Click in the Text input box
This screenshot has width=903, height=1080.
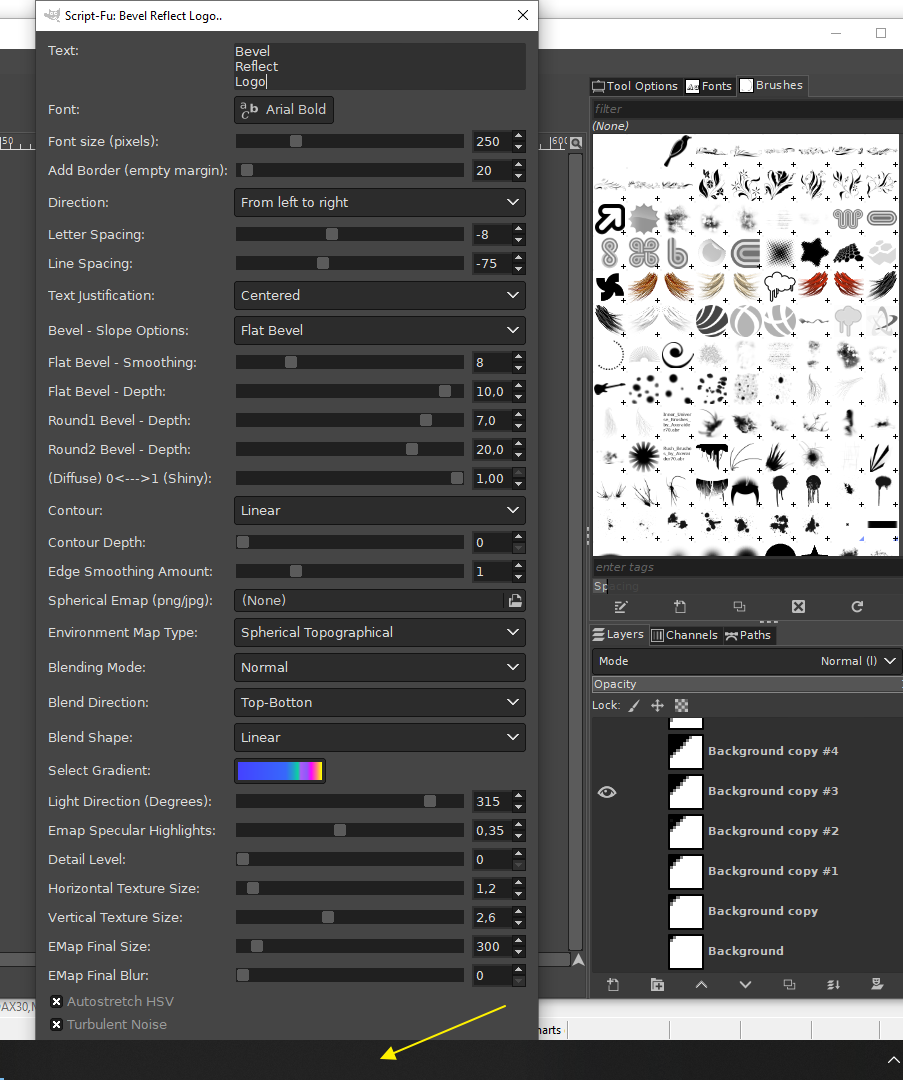pos(380,66)
